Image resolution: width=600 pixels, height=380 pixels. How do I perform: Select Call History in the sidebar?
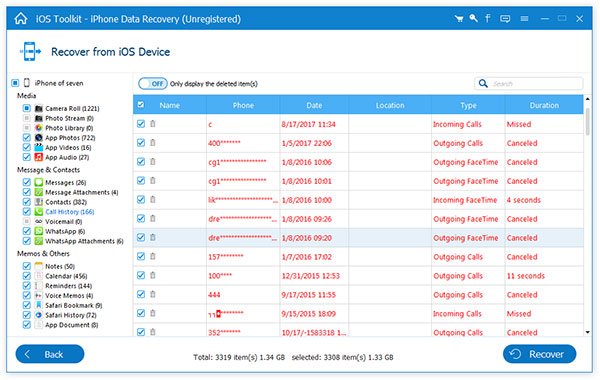(70, 212)
